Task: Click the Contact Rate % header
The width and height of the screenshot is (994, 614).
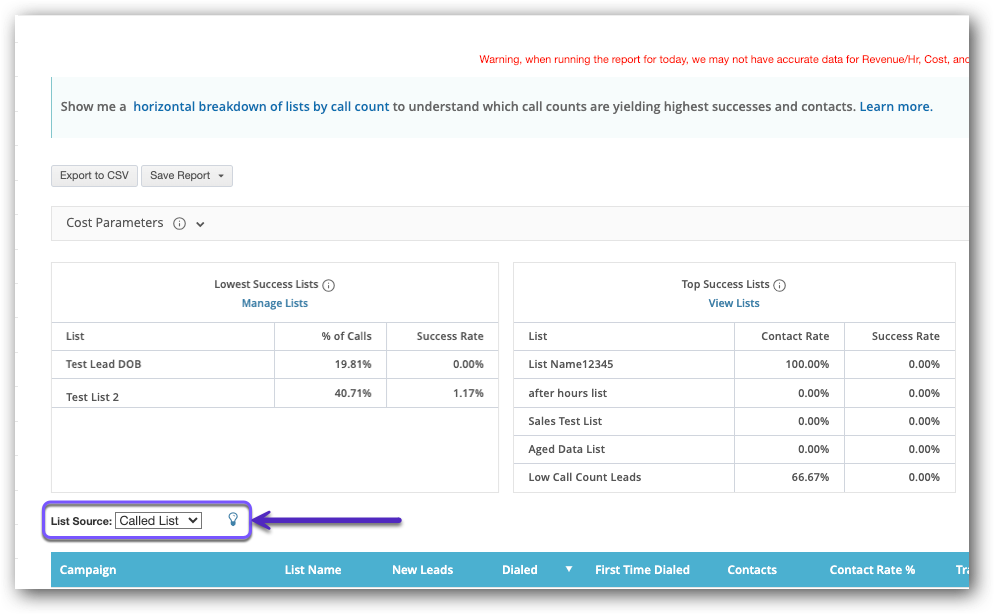Action: [872, 570]
